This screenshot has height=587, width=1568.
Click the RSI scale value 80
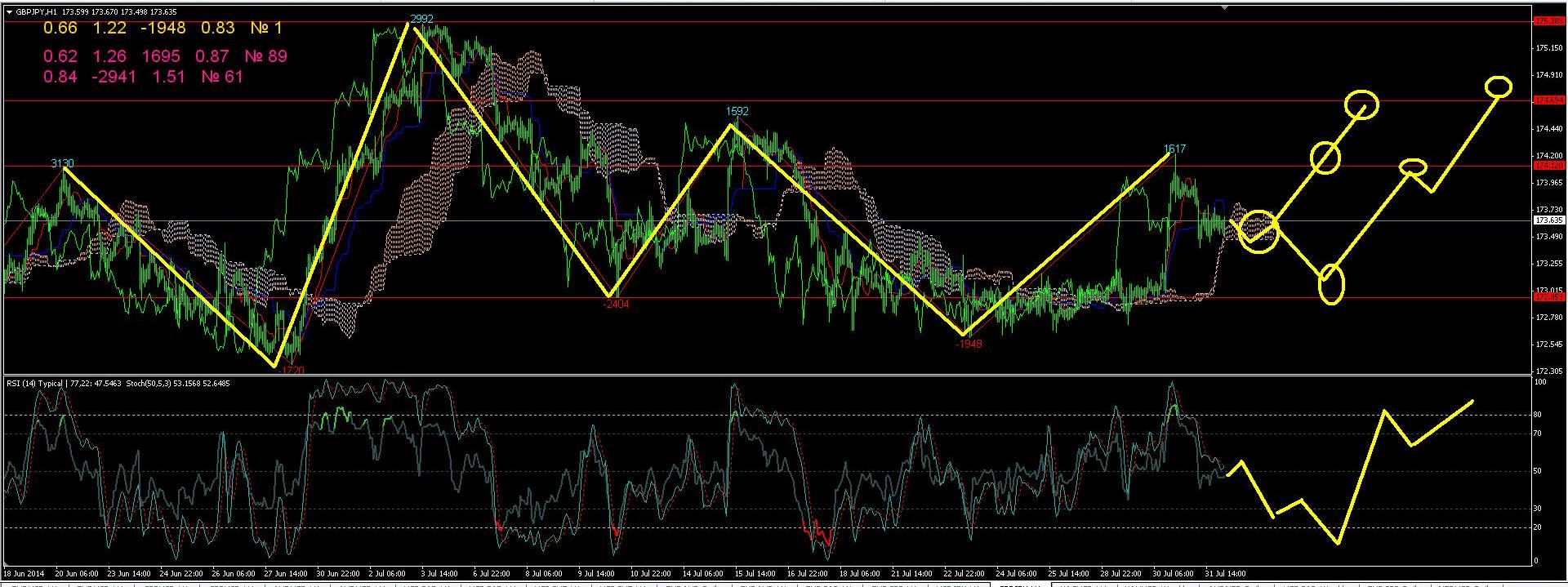(x=1537, y=415)
